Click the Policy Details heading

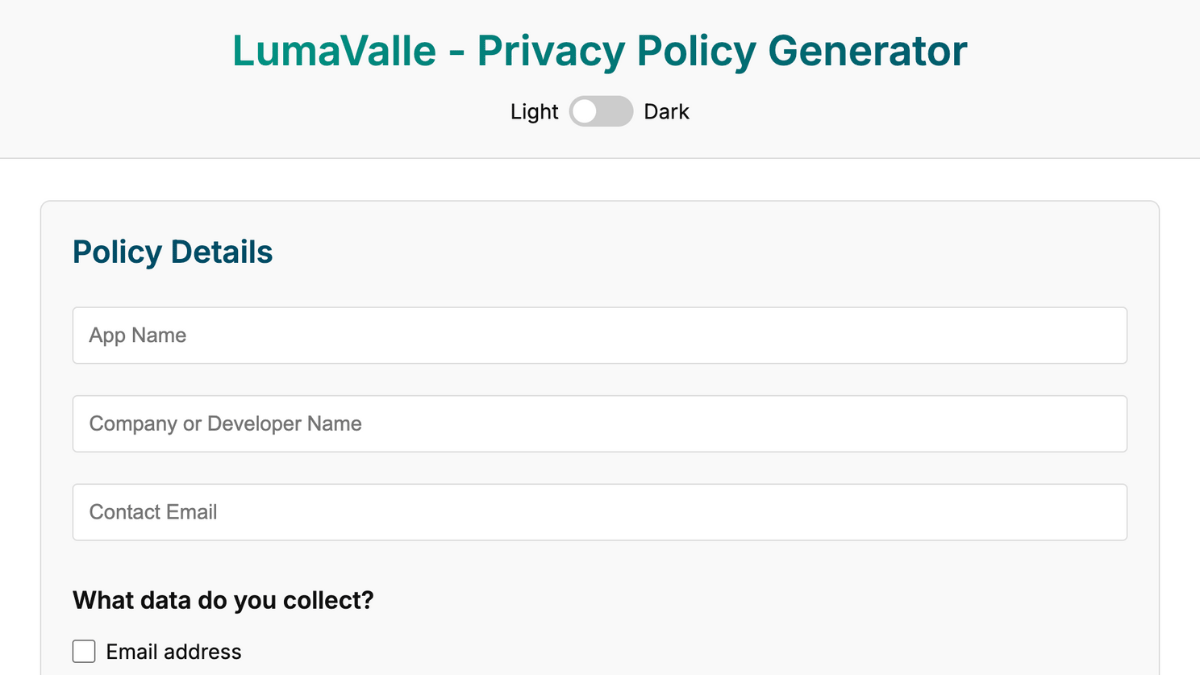[173, 252]
